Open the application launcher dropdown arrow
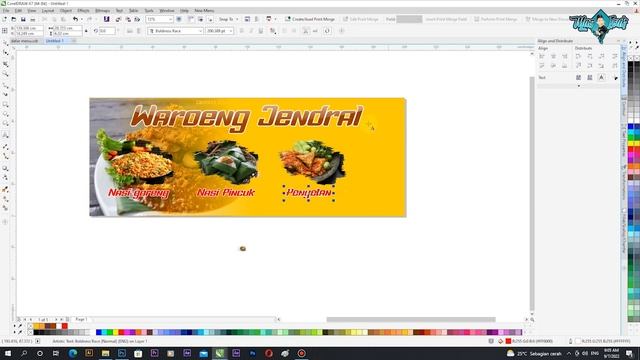Image resolution: width=640 pixels, height=360 pixels. point(276,19)
